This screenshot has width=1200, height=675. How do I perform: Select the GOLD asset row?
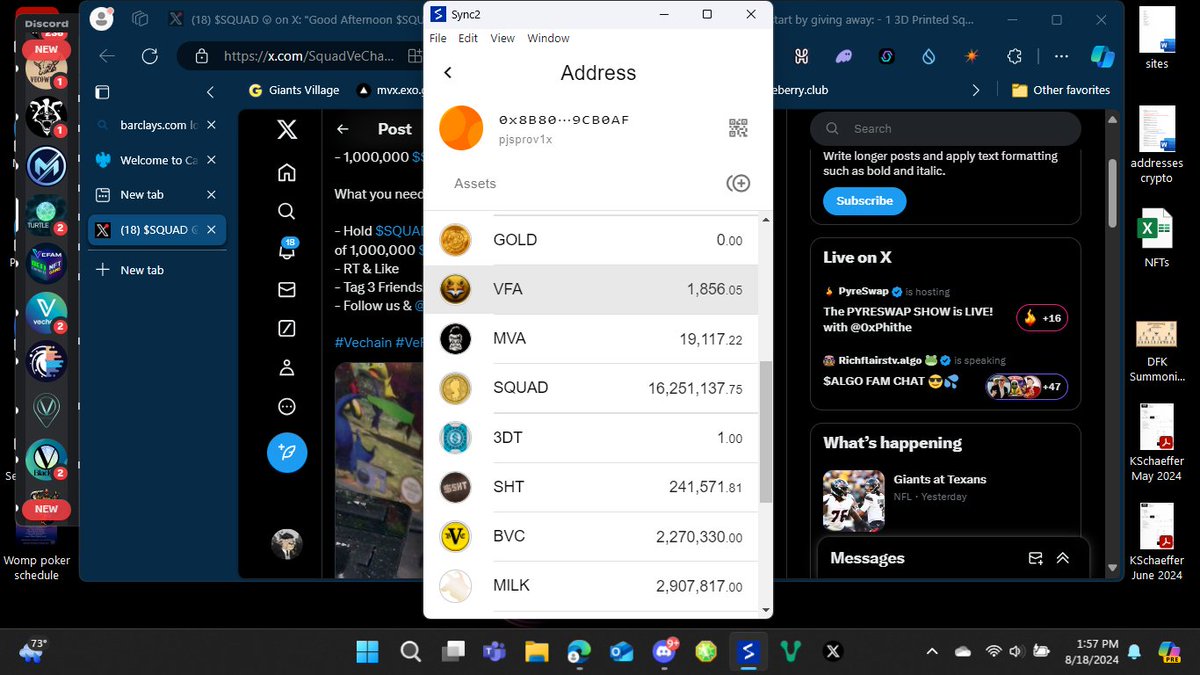[x=591, y=240]
